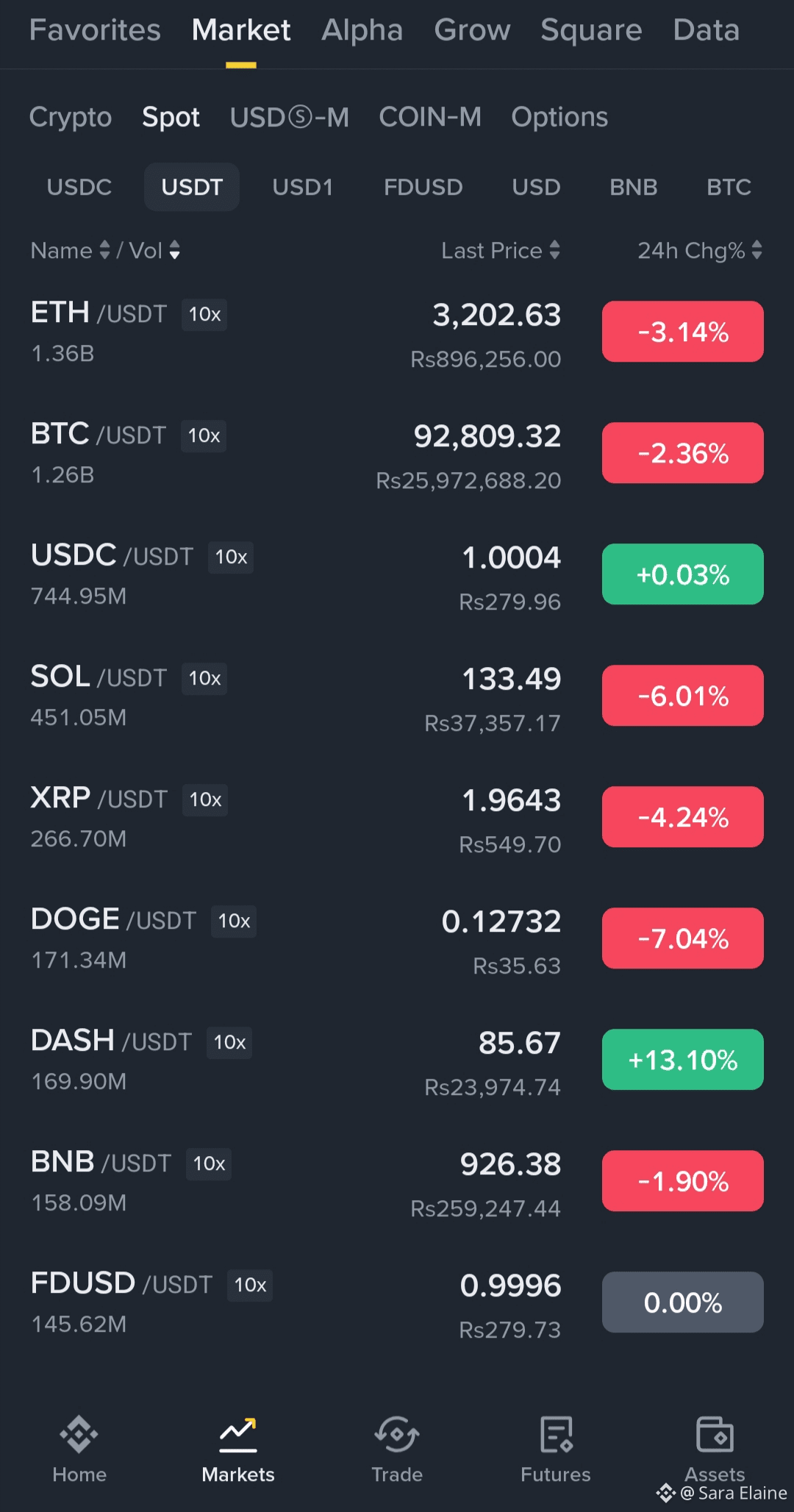This screenshot has width=794, height=1512.
Task: Open the Home navigation icon
Action: click(x=79, y=1434)
